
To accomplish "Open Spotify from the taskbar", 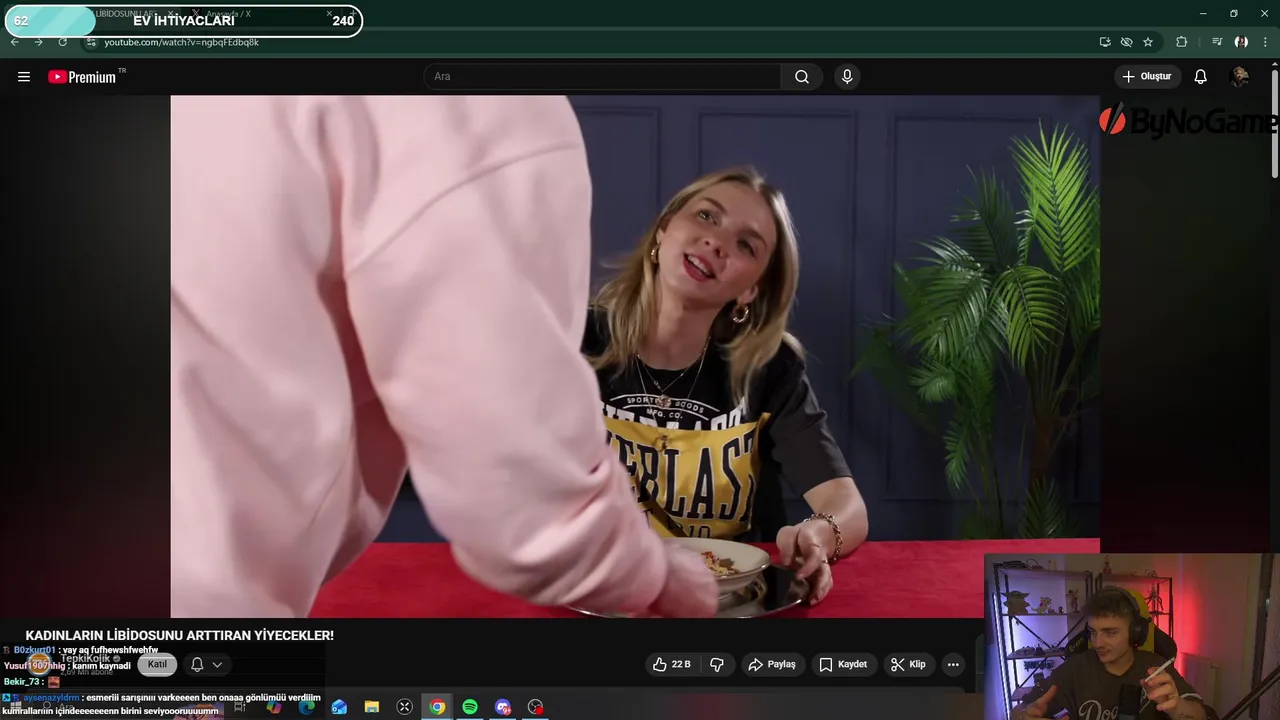I will click(x=470, y=707).
